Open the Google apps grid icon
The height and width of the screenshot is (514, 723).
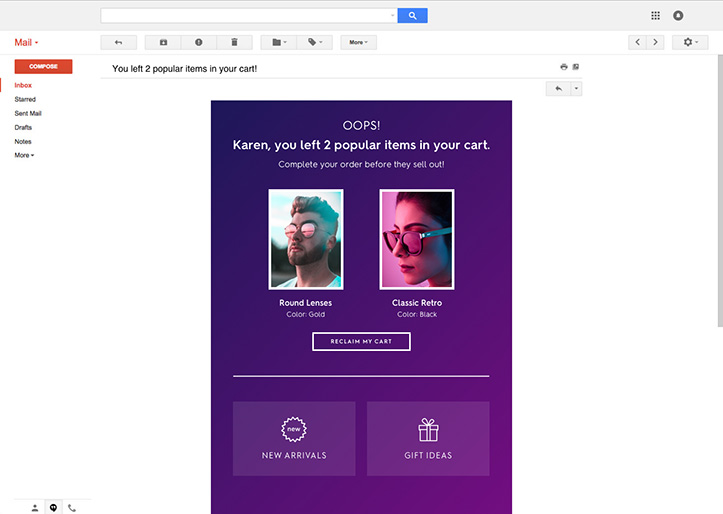[x=655, y=16]
